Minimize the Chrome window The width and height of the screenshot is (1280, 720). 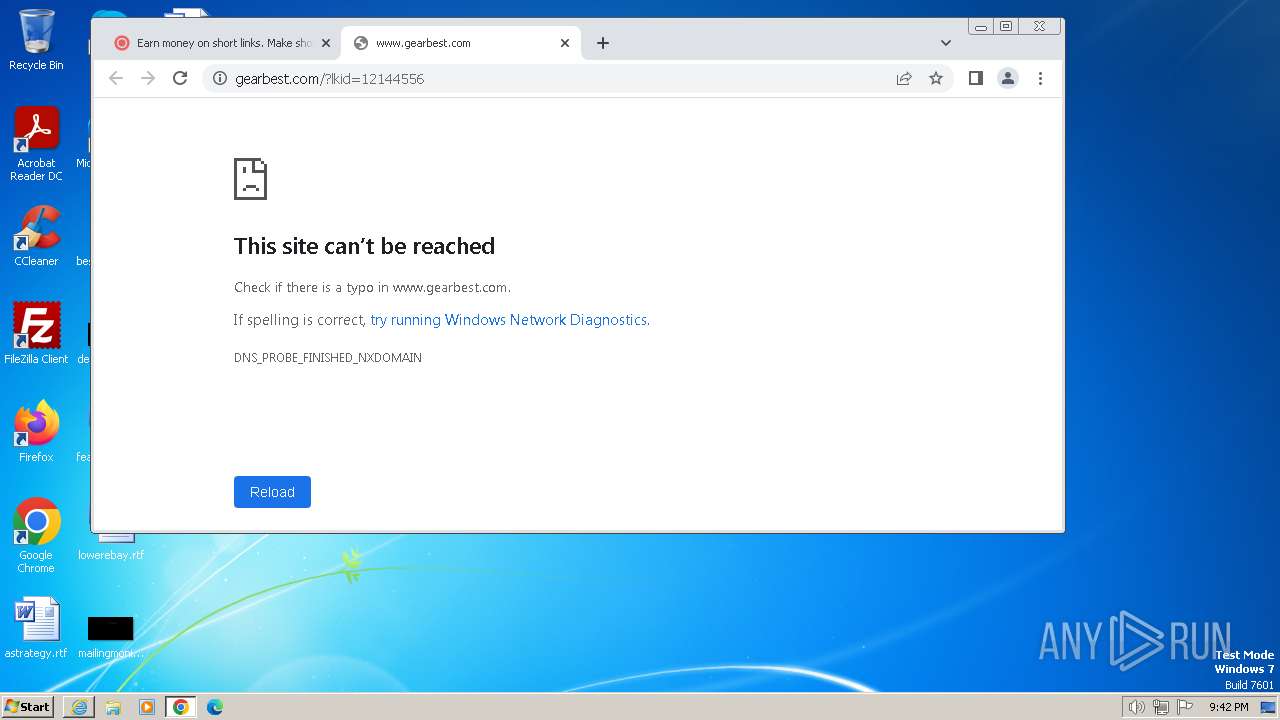981,27
